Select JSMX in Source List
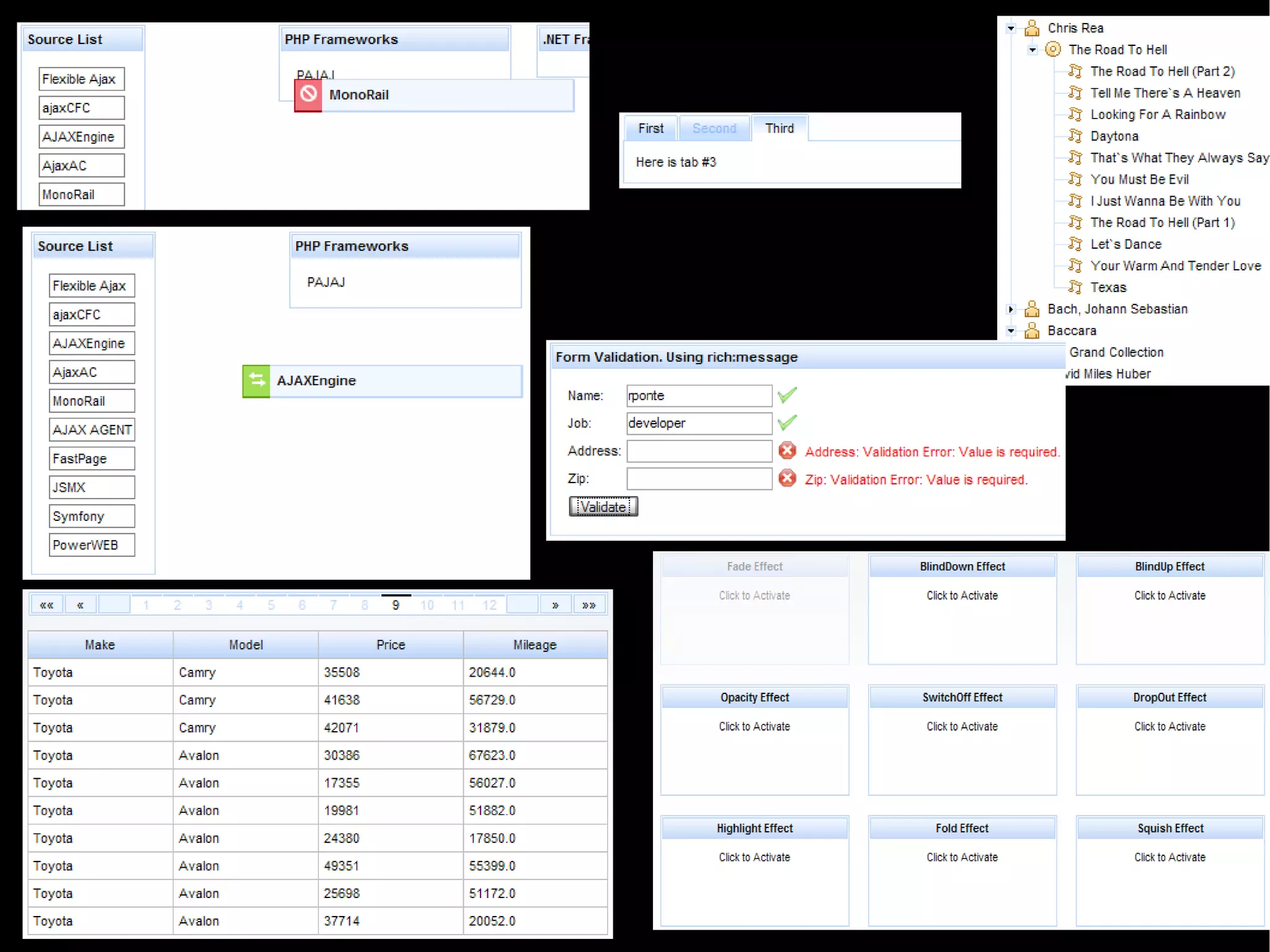 [92, 487]
